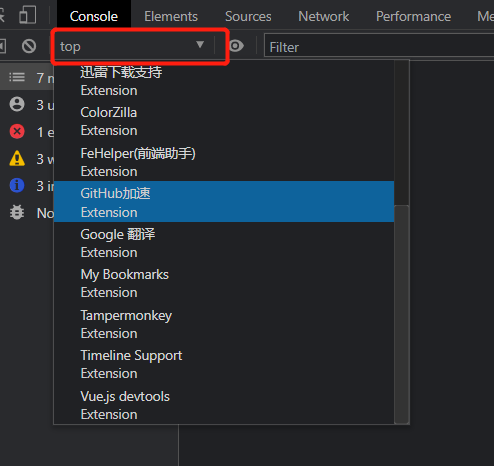Focus the console Filter input field
Screen dimensions: 494x466
(x=379, y=47)
